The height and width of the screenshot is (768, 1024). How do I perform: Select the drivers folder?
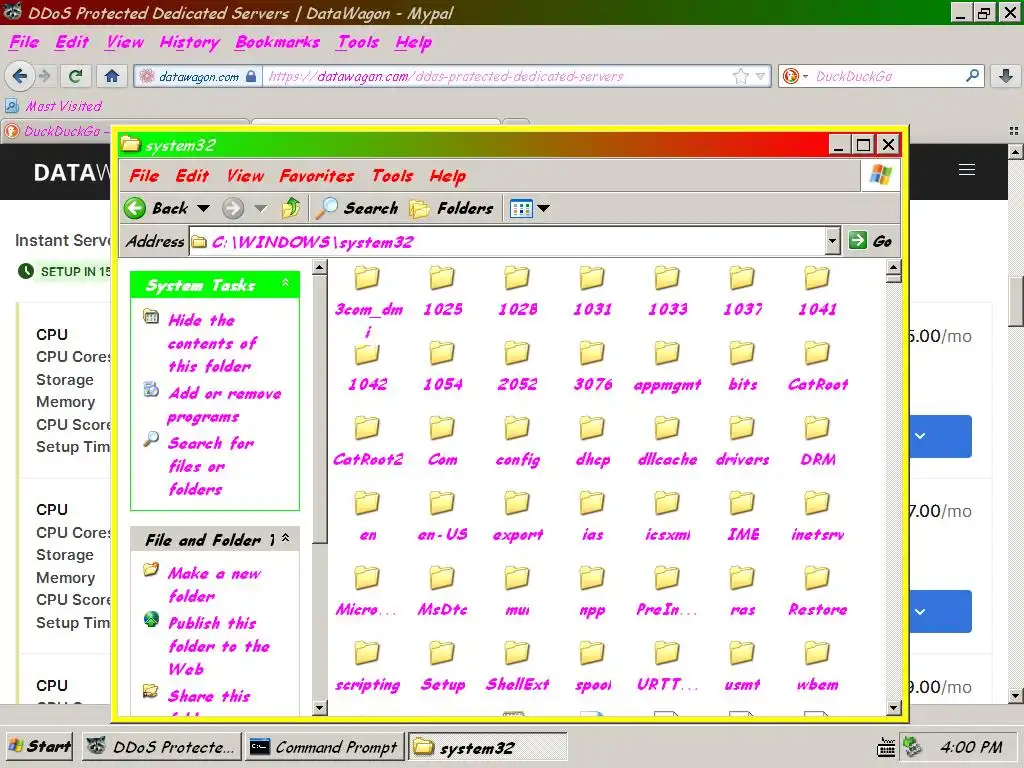click(x=743, y=441)
